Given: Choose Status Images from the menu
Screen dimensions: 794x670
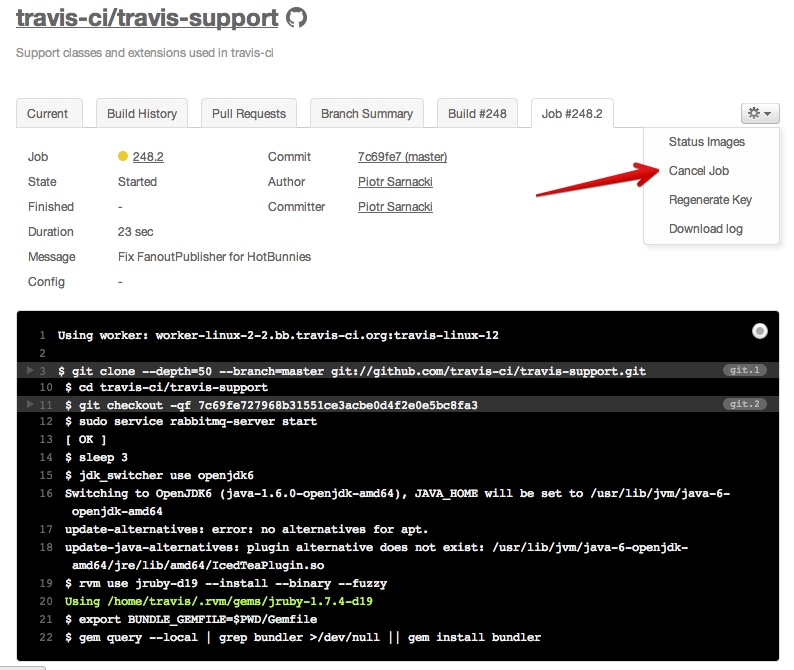Looking at the screenshot, I should 706,142.
